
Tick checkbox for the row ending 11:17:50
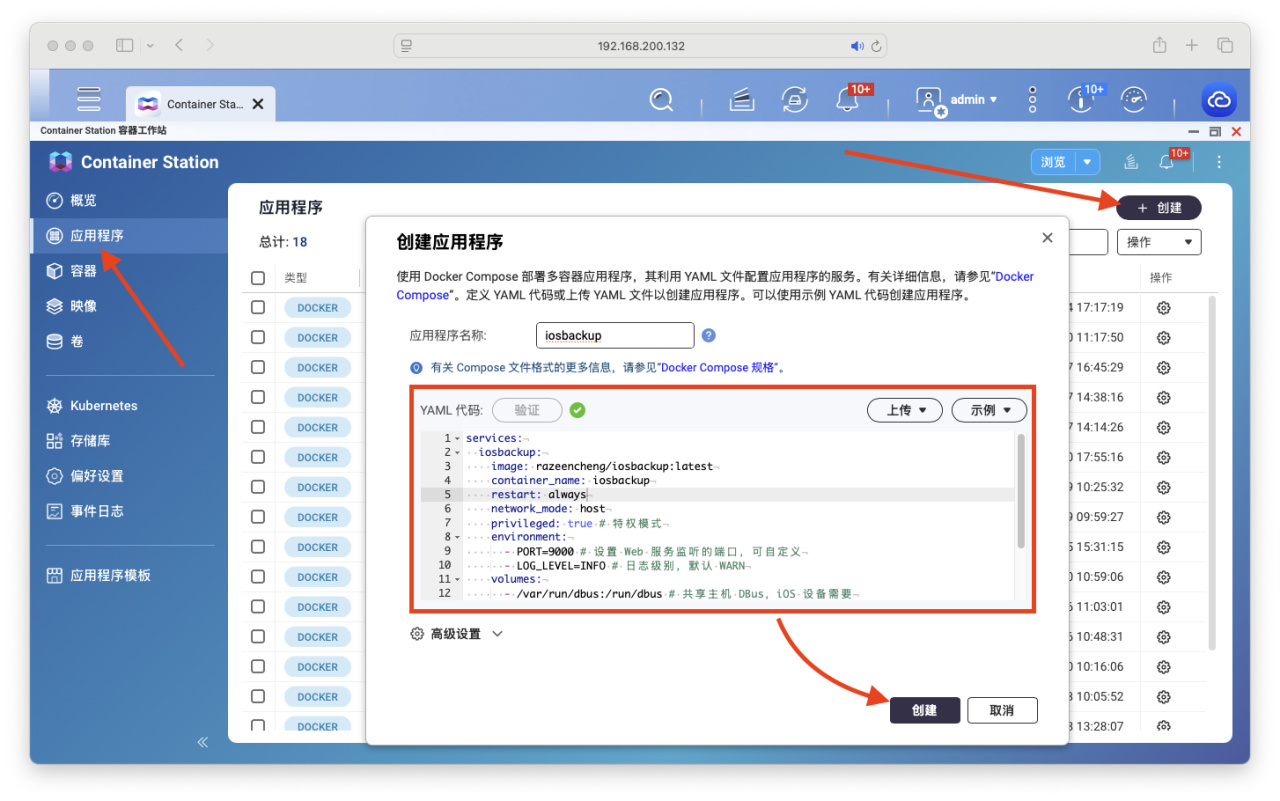coord(258,338)
